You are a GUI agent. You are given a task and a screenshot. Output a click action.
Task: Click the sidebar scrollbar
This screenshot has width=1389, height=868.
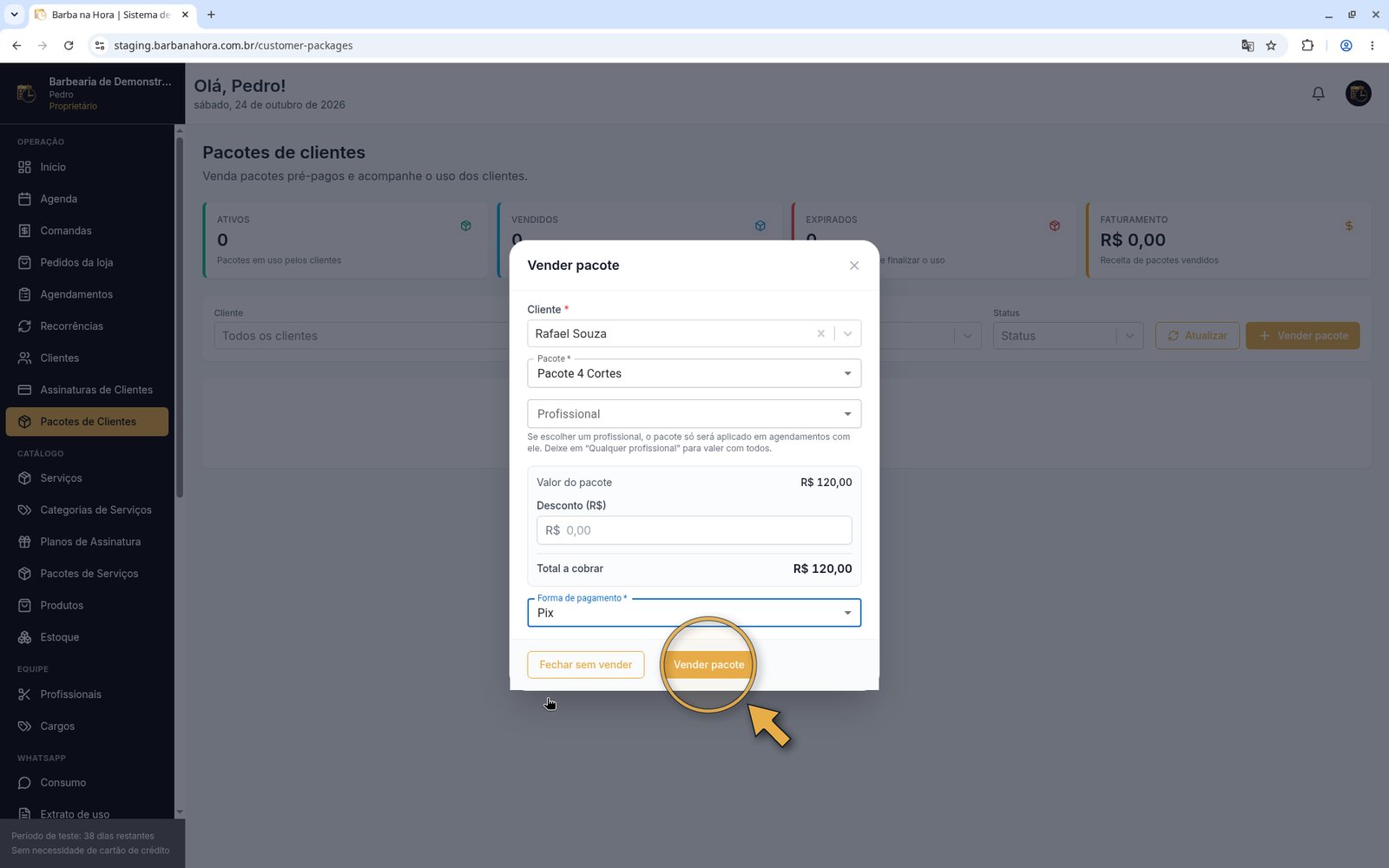[180, 317]
